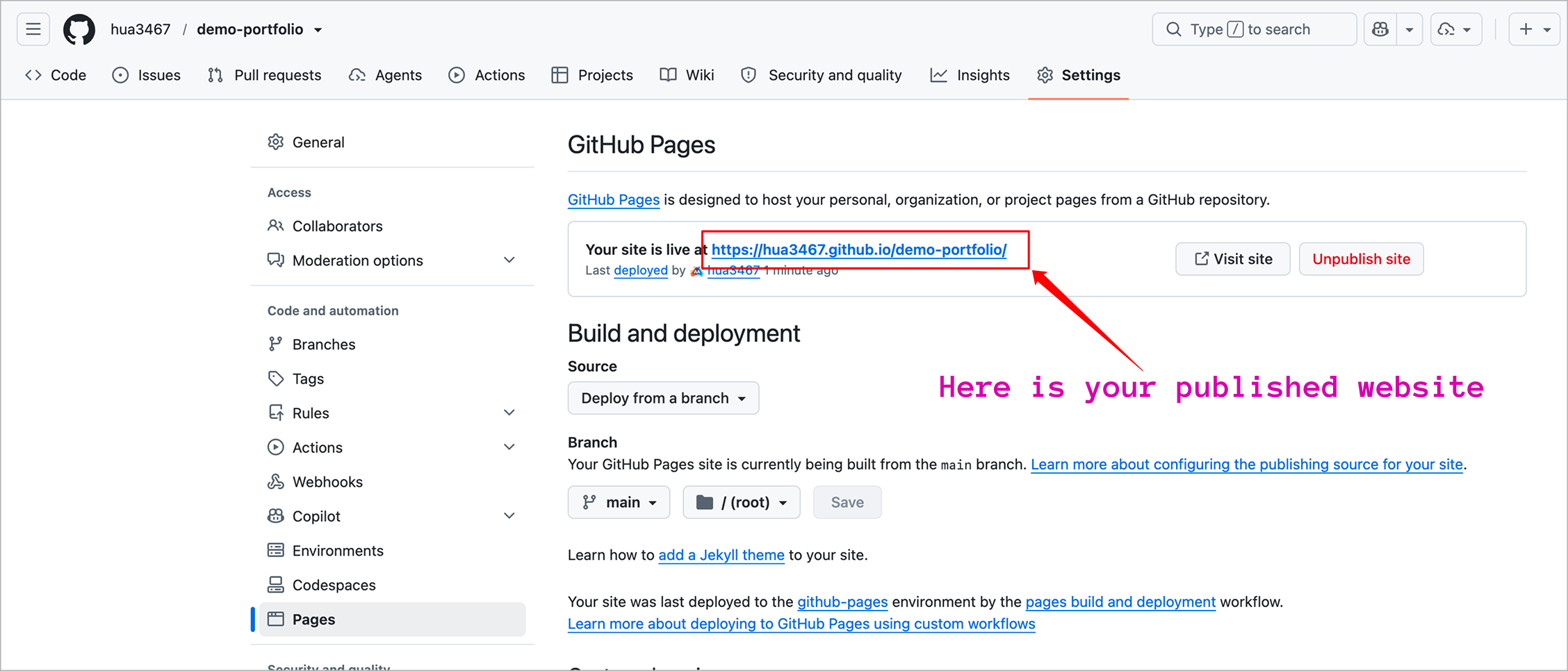The height and width of the screenshot is (671, 1568).
Task: Open hua3467 user link in last deployed line
Action: point(733,270)
